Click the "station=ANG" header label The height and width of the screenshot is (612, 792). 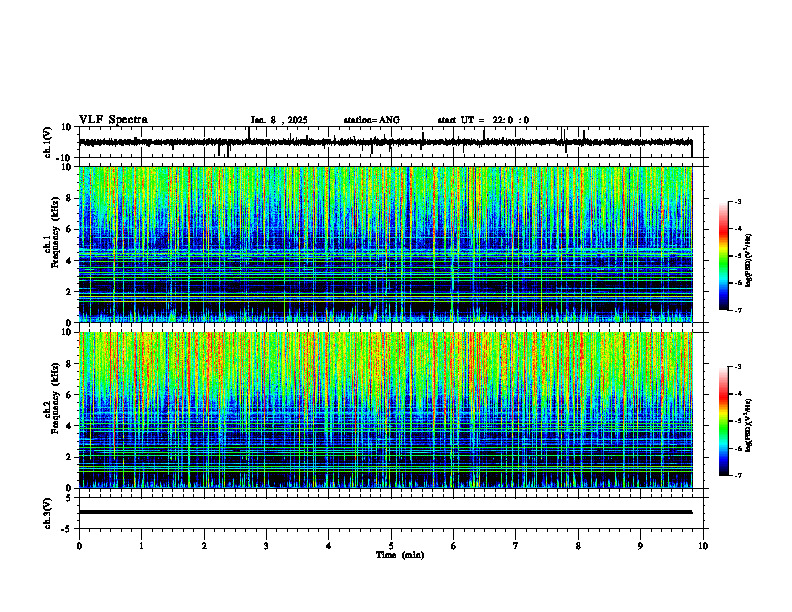pyautogui.click(x=371, y=120)
